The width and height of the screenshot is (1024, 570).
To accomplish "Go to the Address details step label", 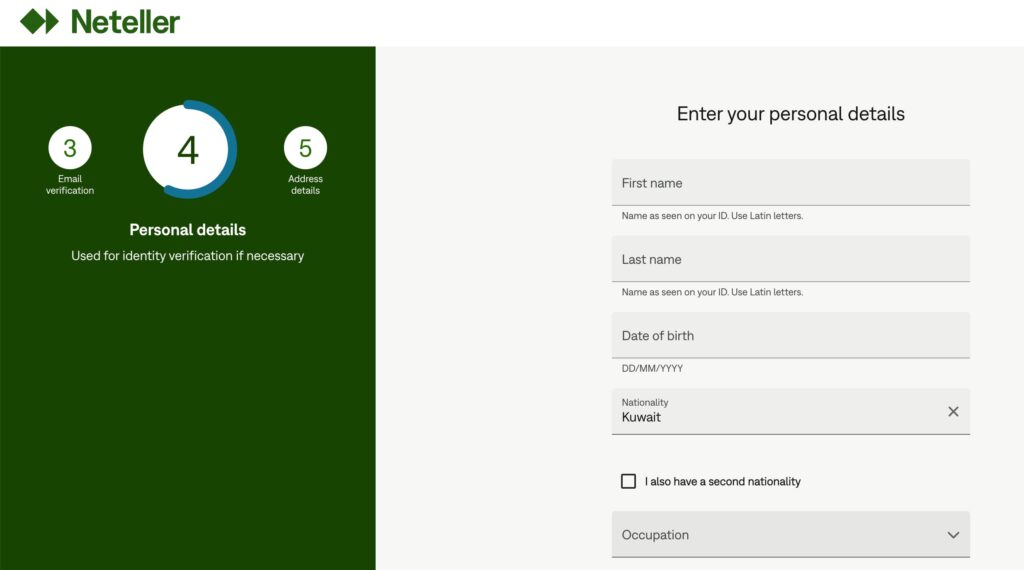I will [x=305, y=185].
